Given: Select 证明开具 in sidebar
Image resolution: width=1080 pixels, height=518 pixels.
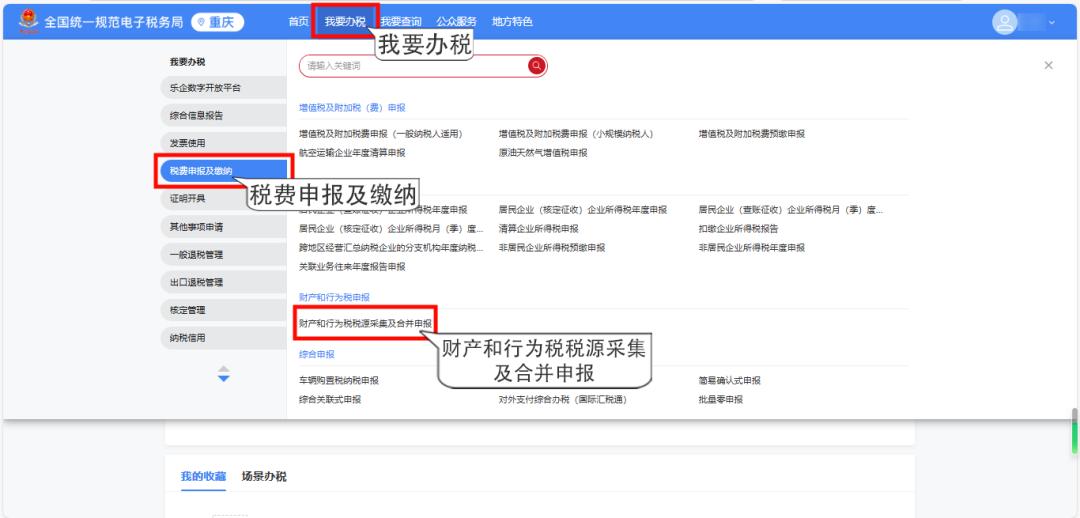Looking at the screenshot, I should 223,199.
